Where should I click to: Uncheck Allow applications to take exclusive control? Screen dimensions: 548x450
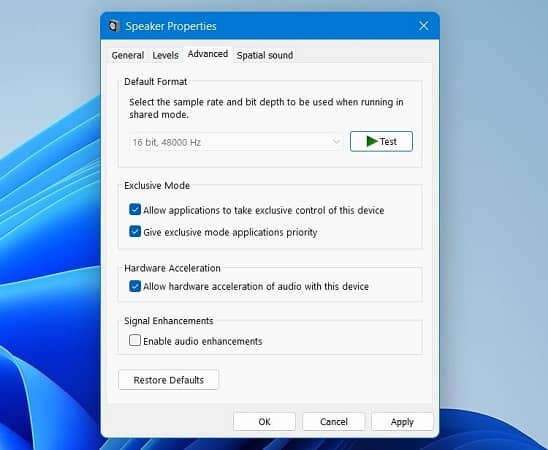click(x=135, y=210)
